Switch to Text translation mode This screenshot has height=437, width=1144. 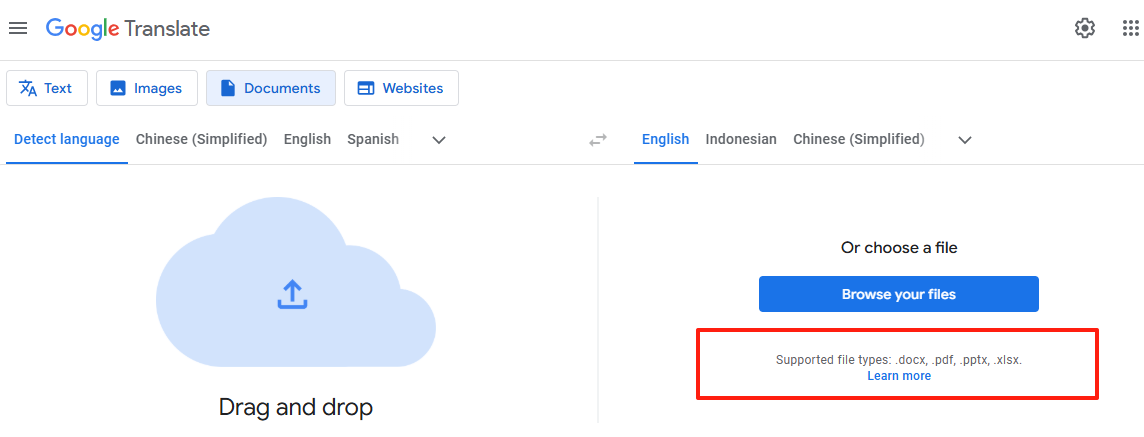[x=47, y=88]
